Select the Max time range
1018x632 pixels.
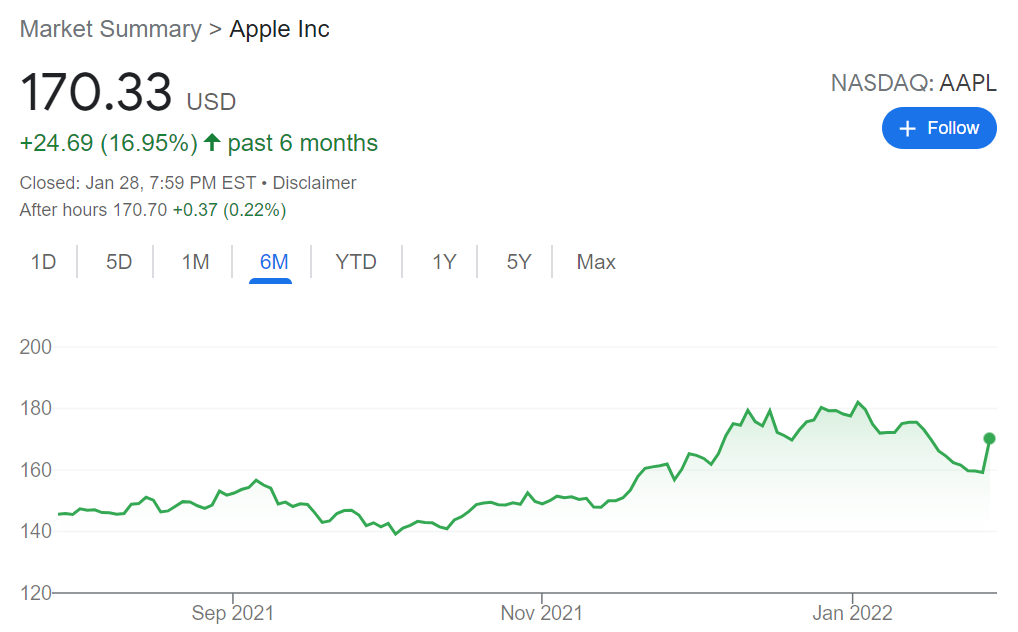(596, 262)
